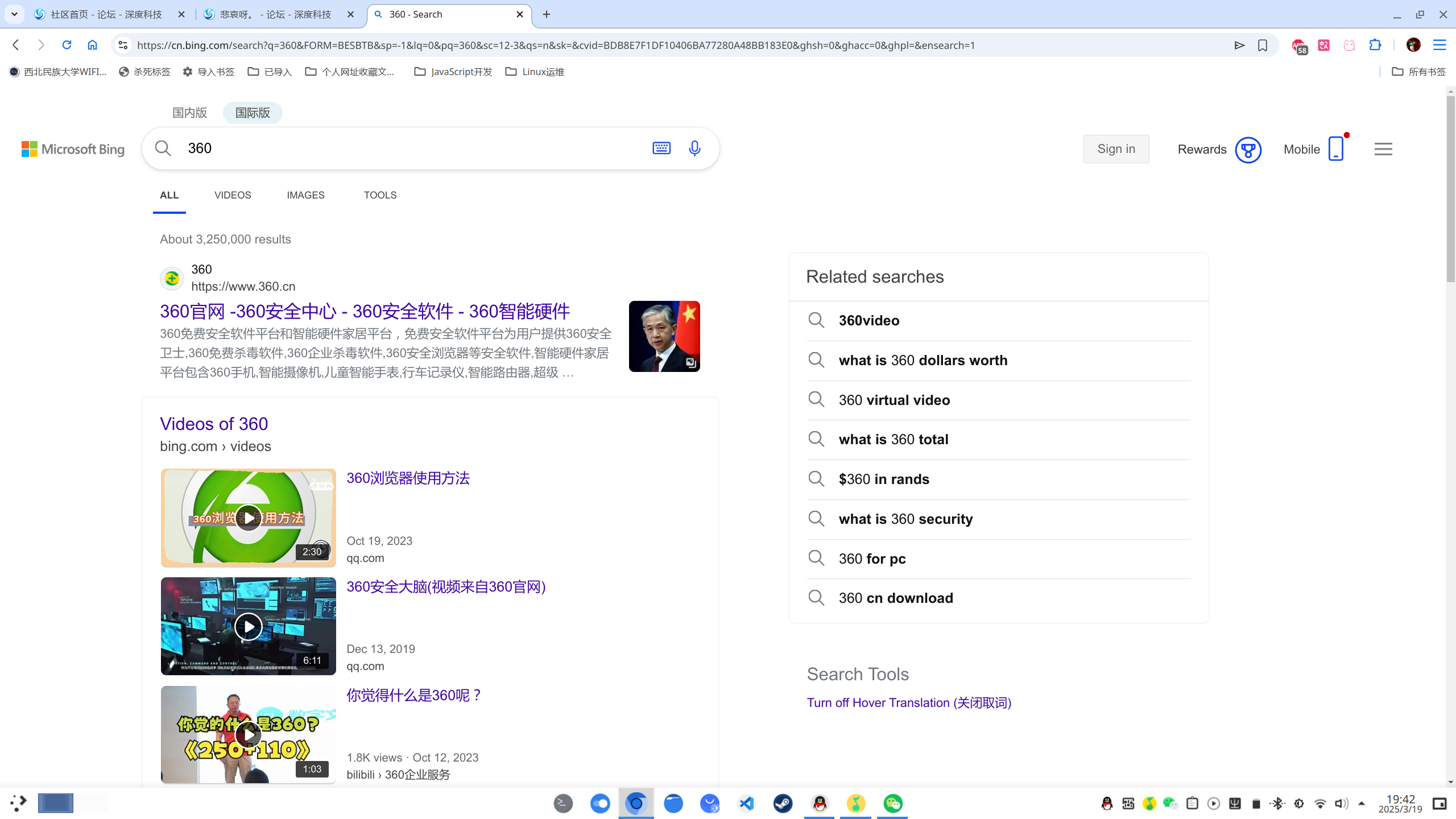Click Turn off Hover Translation link

909,702
